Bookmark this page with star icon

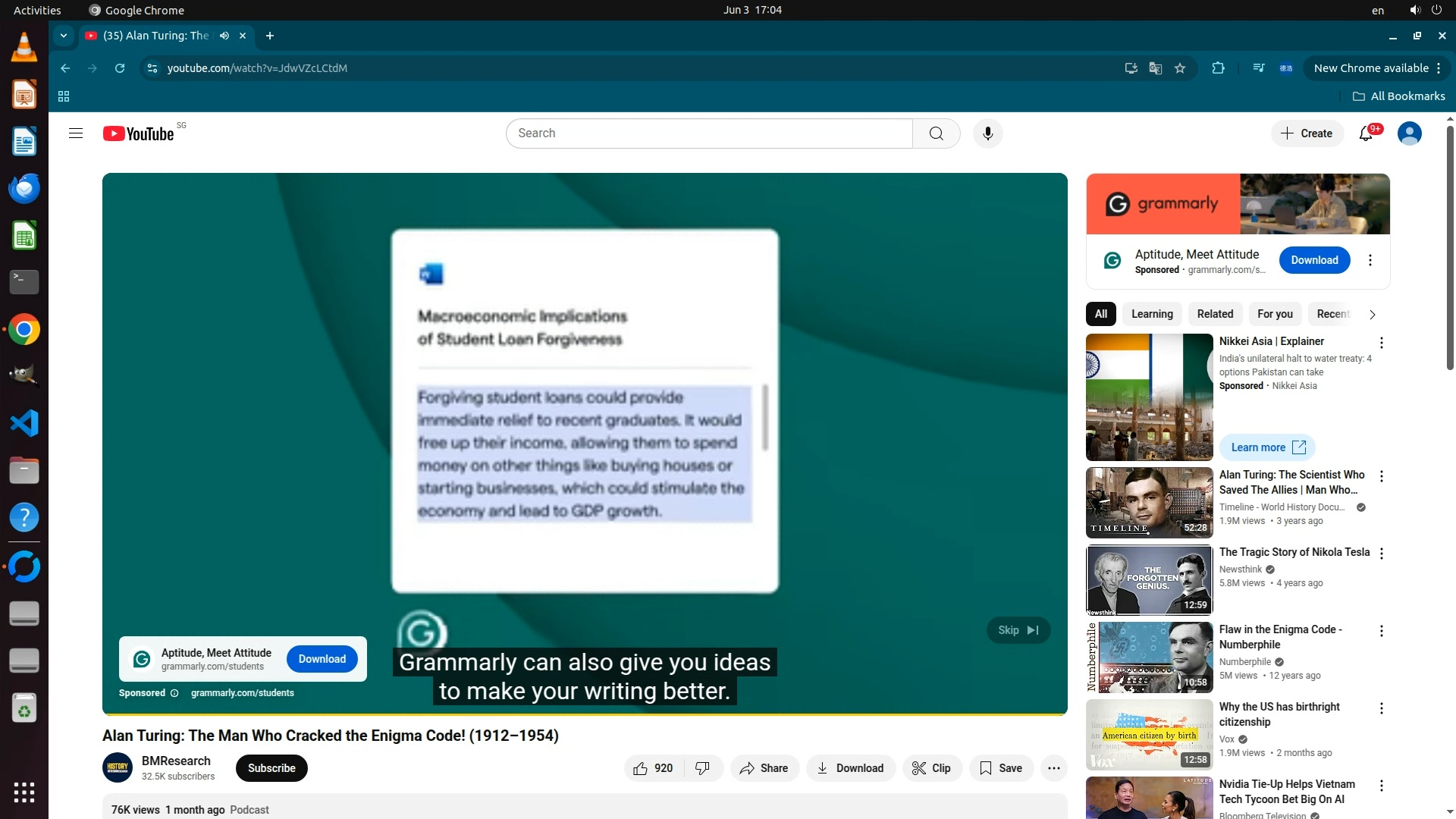pyautogui.click(x=1180, y=68)
